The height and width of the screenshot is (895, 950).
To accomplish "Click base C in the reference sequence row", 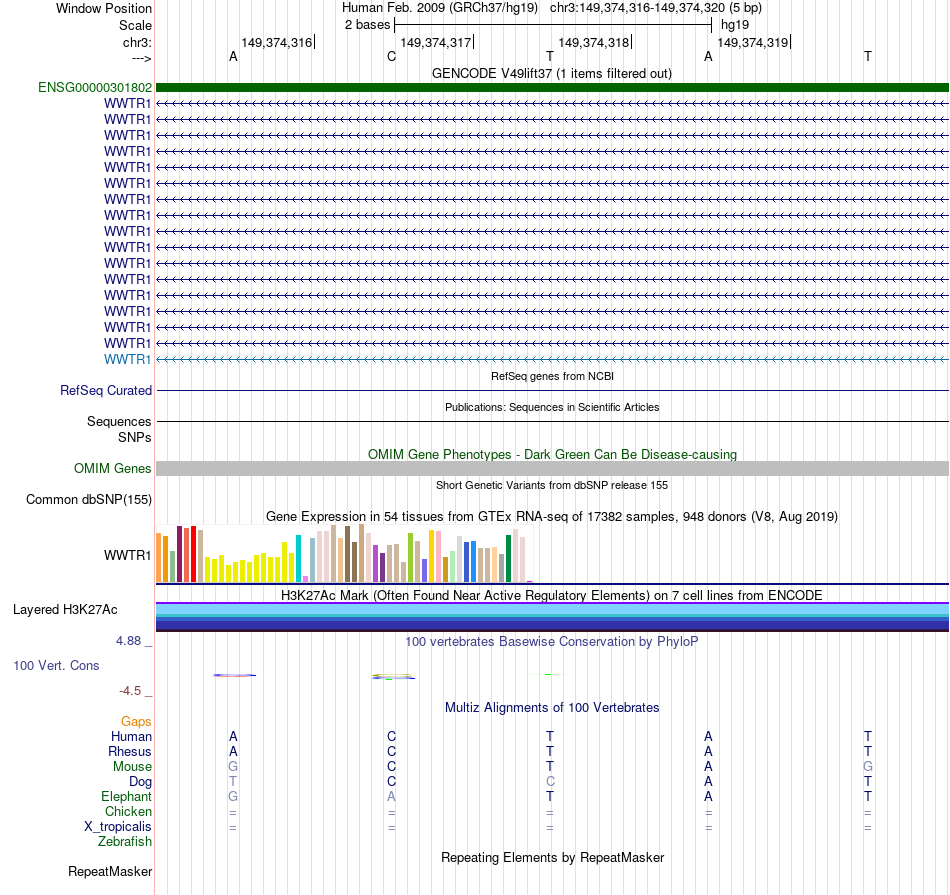I will pos(391,56).
